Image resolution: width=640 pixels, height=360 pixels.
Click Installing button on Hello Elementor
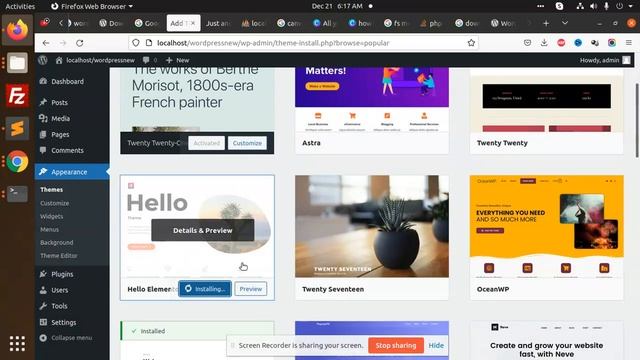[205, 289]
